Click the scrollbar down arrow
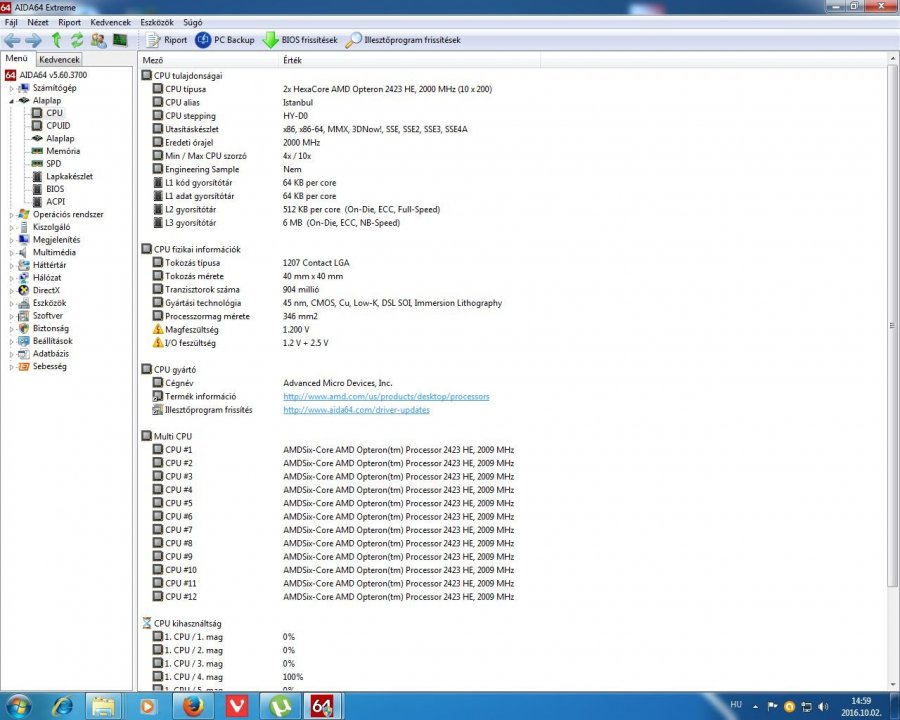Screen dimensions: 900x720 893,684
